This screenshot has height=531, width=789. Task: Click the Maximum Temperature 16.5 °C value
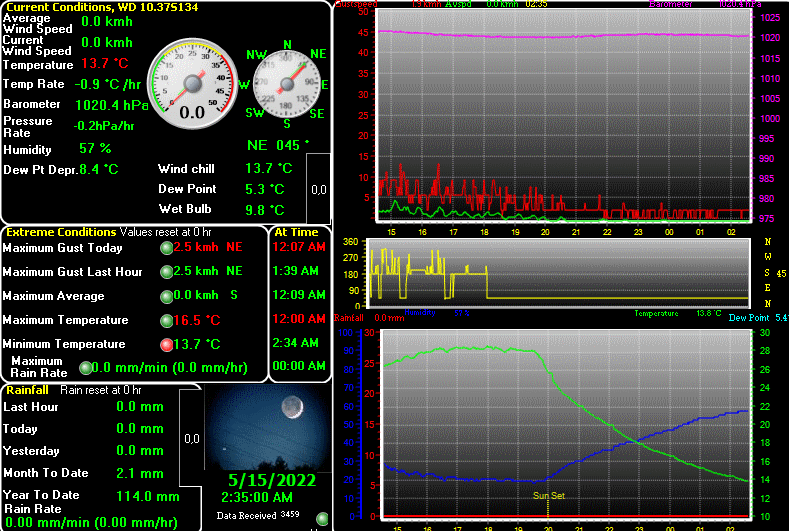point(197,321)
